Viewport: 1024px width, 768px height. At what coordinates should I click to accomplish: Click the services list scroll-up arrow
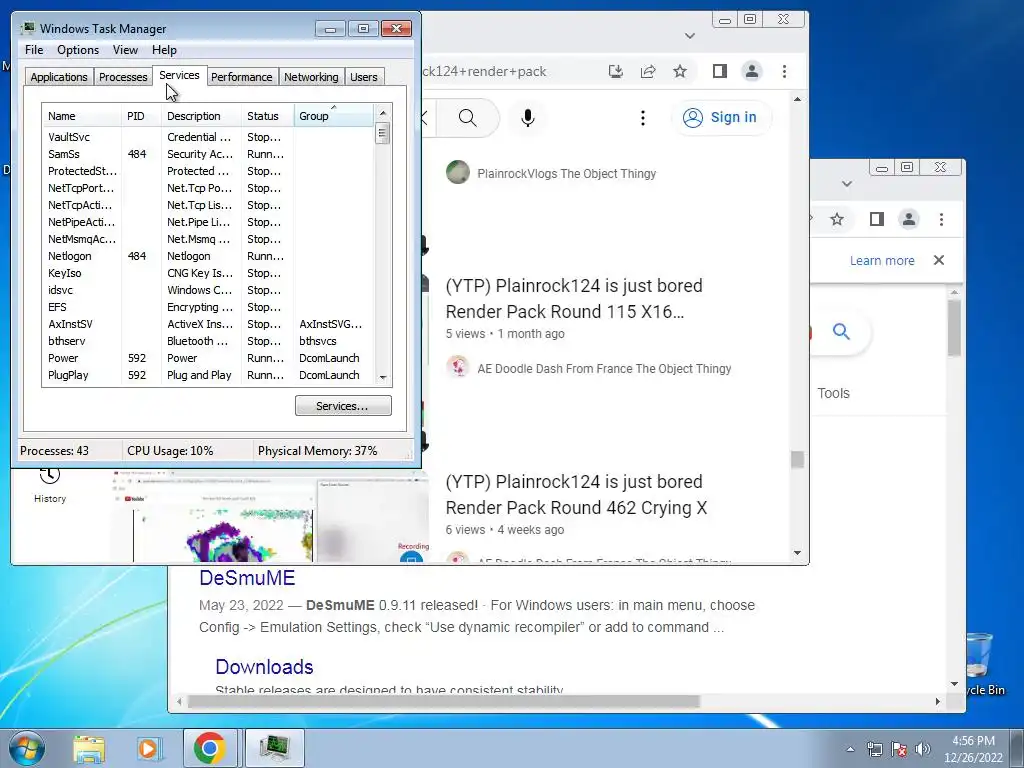point(383,112)
